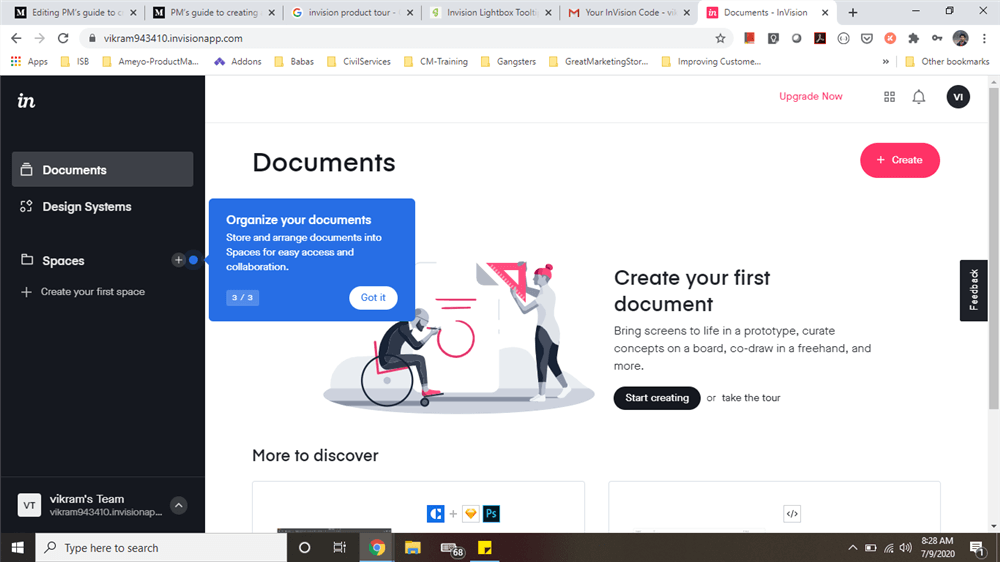Open Chrome three-dot menu
The width and height of the screenshot is (1000, 562).
tap(985, 38)
